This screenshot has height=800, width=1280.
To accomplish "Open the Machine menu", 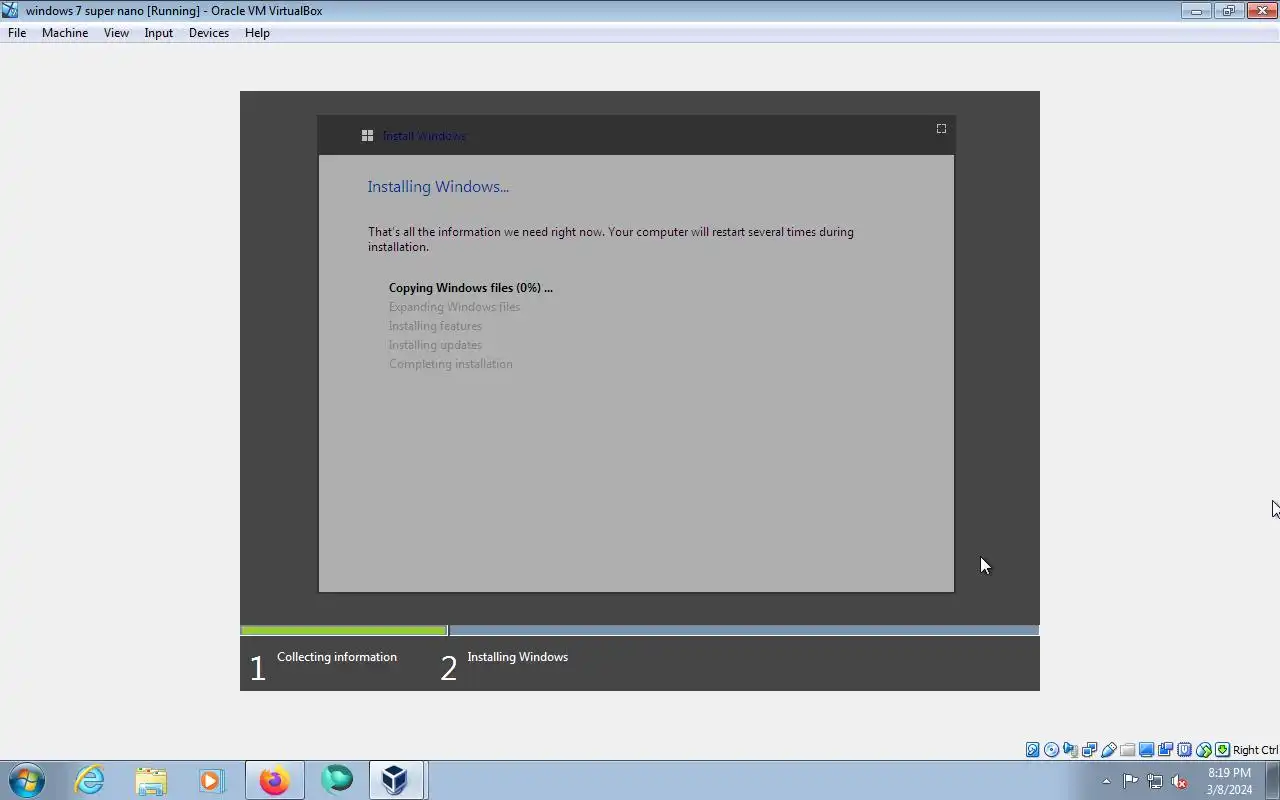I will tap(65, 33).
